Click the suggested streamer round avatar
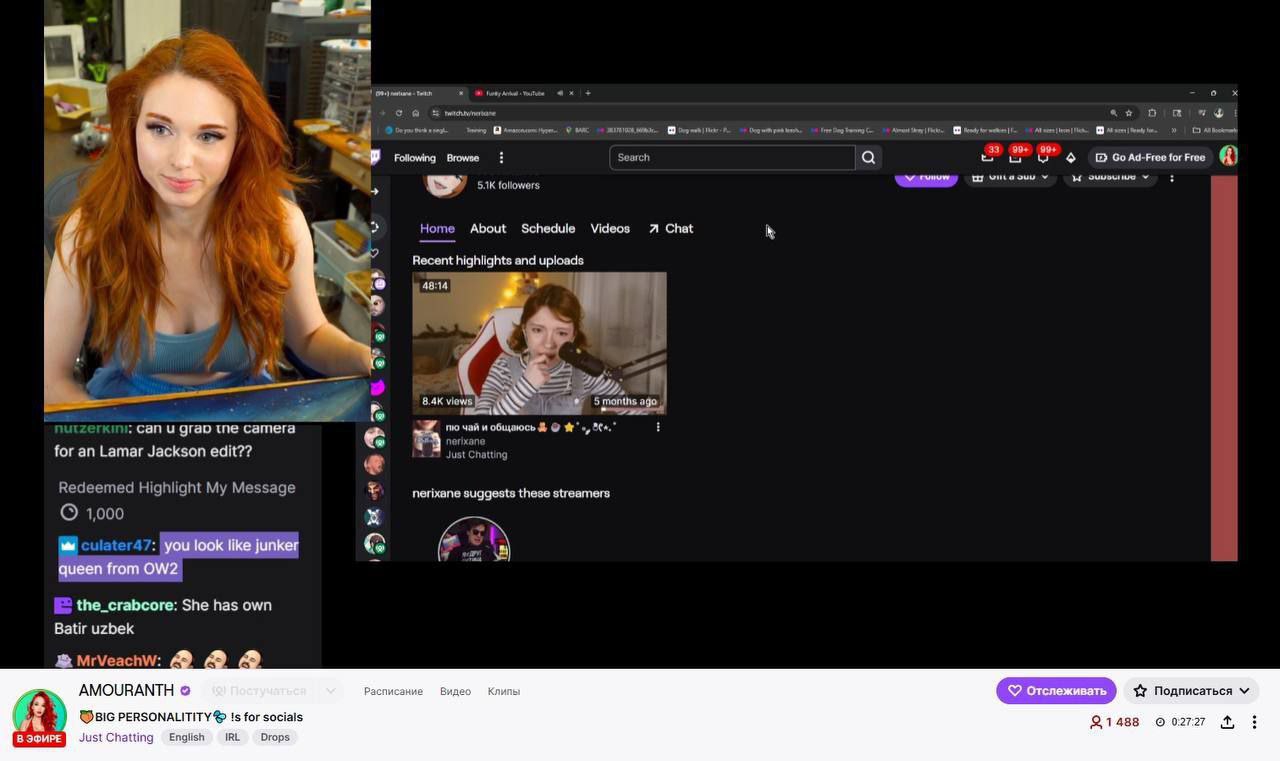Viewport: 1280px width, 761px height. coord(474,540)
